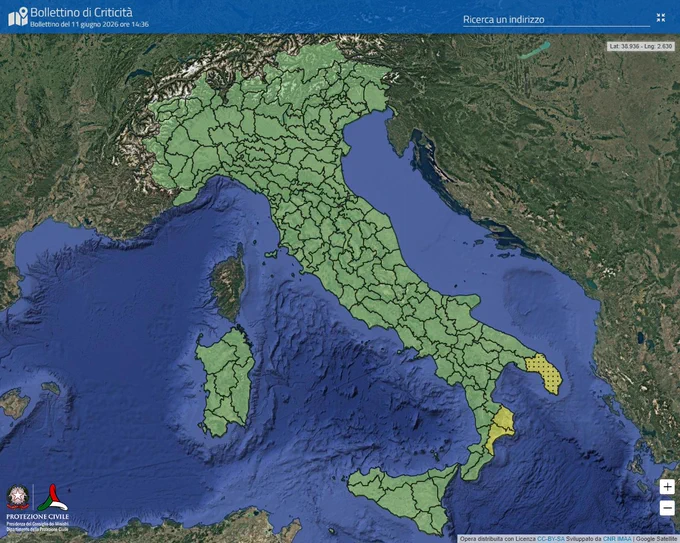Screen dimensions: 680x543
Task: Click the PROTEZIONE CIVILE label text
Action: tap(37, 517)
